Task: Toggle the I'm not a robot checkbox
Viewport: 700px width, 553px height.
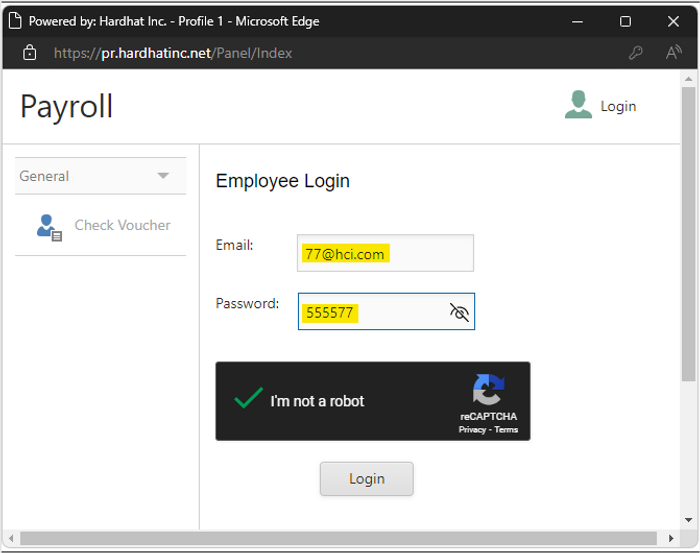Action: coord(248,399)
